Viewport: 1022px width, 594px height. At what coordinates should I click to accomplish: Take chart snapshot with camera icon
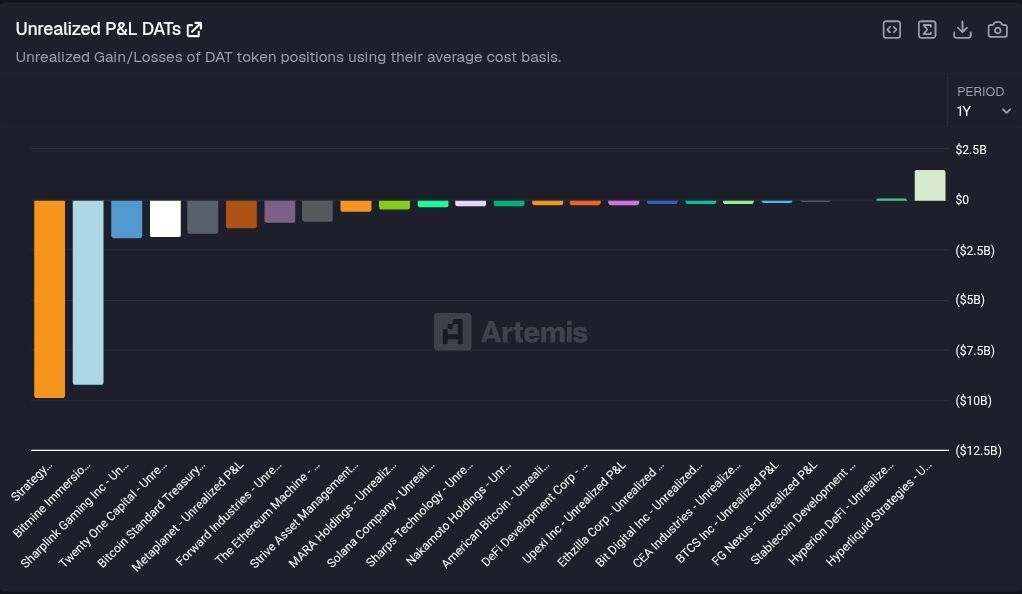pos(997,29)
